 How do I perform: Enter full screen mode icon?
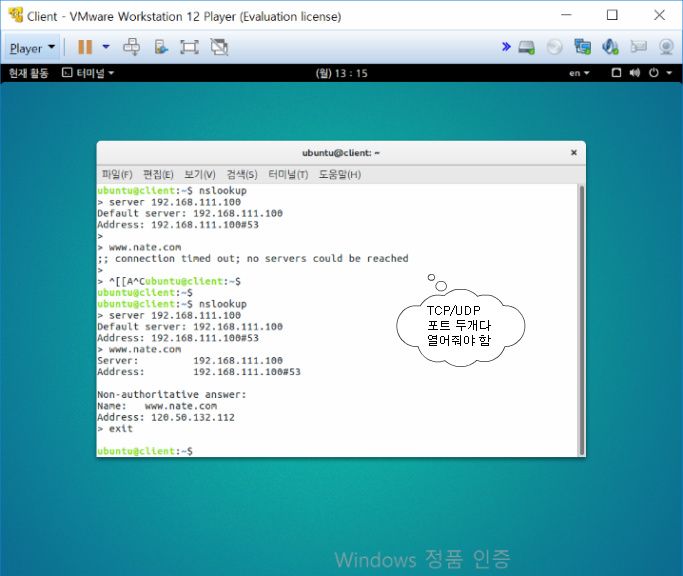coord(189,47)
